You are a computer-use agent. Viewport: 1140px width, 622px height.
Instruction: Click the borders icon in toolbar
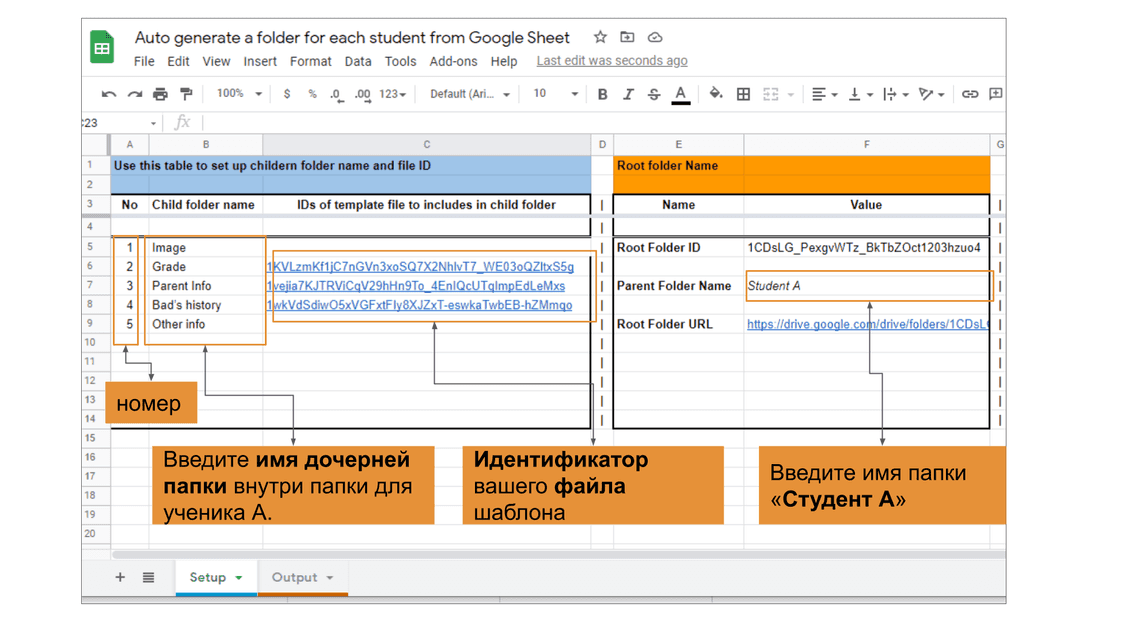(x=743, y=94)
